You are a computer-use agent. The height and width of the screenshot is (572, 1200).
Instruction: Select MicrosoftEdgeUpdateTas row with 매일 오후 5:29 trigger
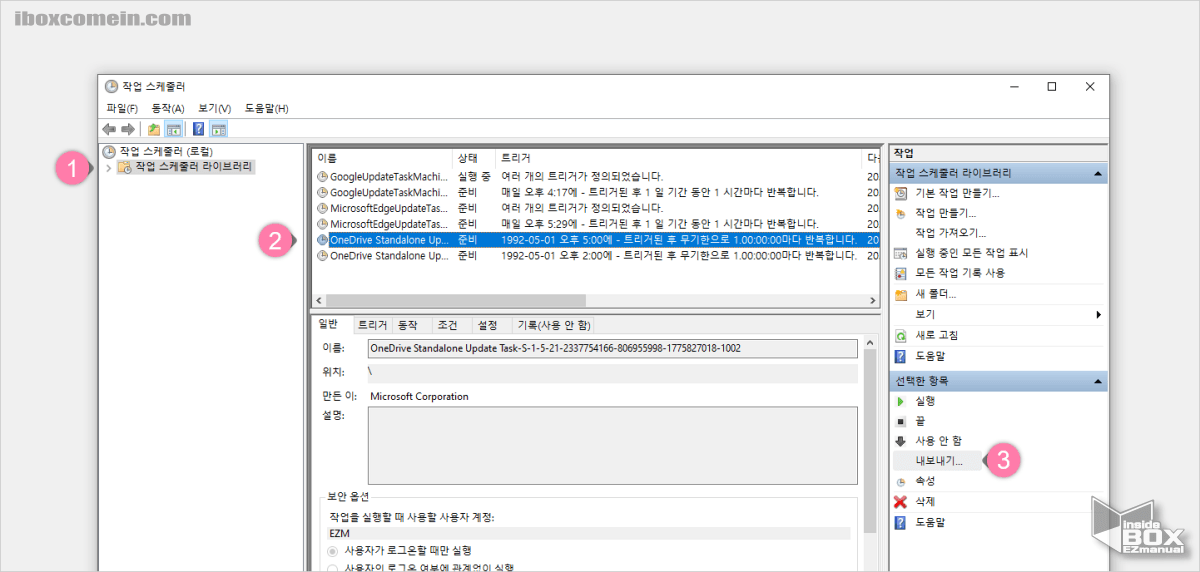[x=596, y=224]
